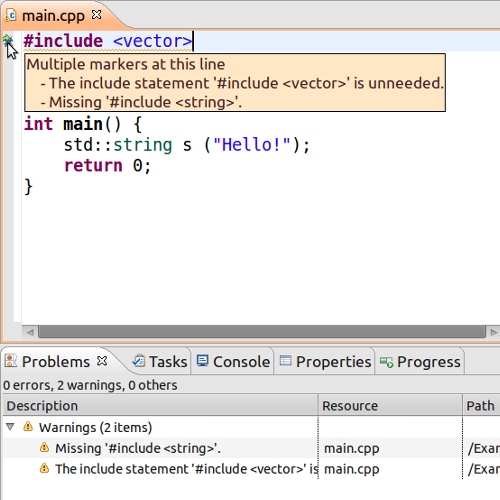Viewport: 500px width, 500px height.
Task: Click tooltip entry Missing '#include <string>'
Action: (141, 102)
